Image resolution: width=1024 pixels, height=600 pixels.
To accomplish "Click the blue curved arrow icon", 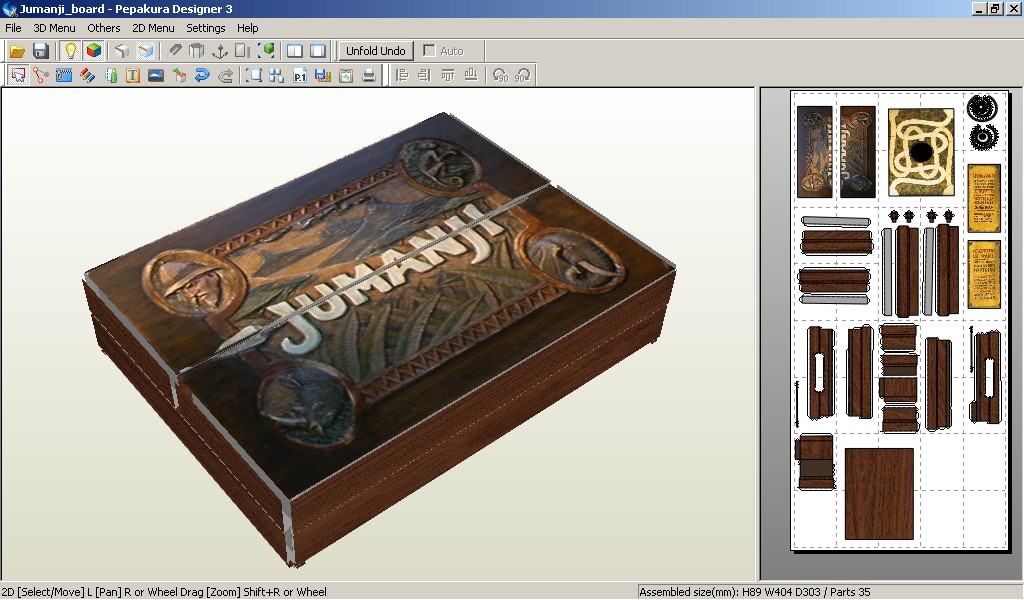I will tap(202, 76).
